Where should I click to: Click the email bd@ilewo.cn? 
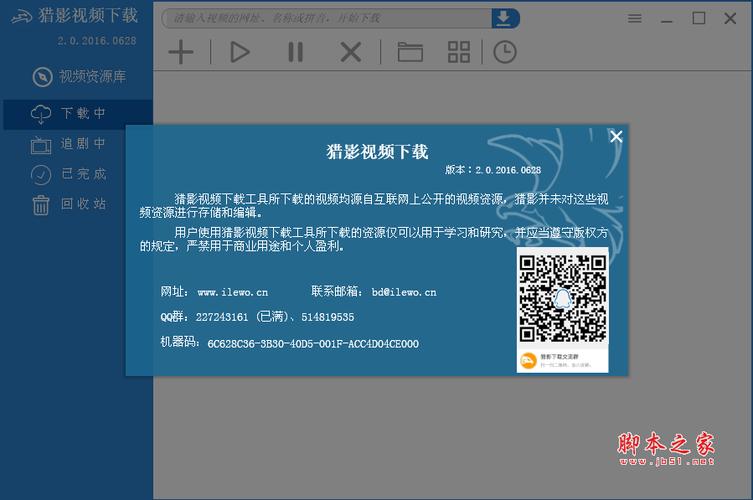click(x=404, y=292)
